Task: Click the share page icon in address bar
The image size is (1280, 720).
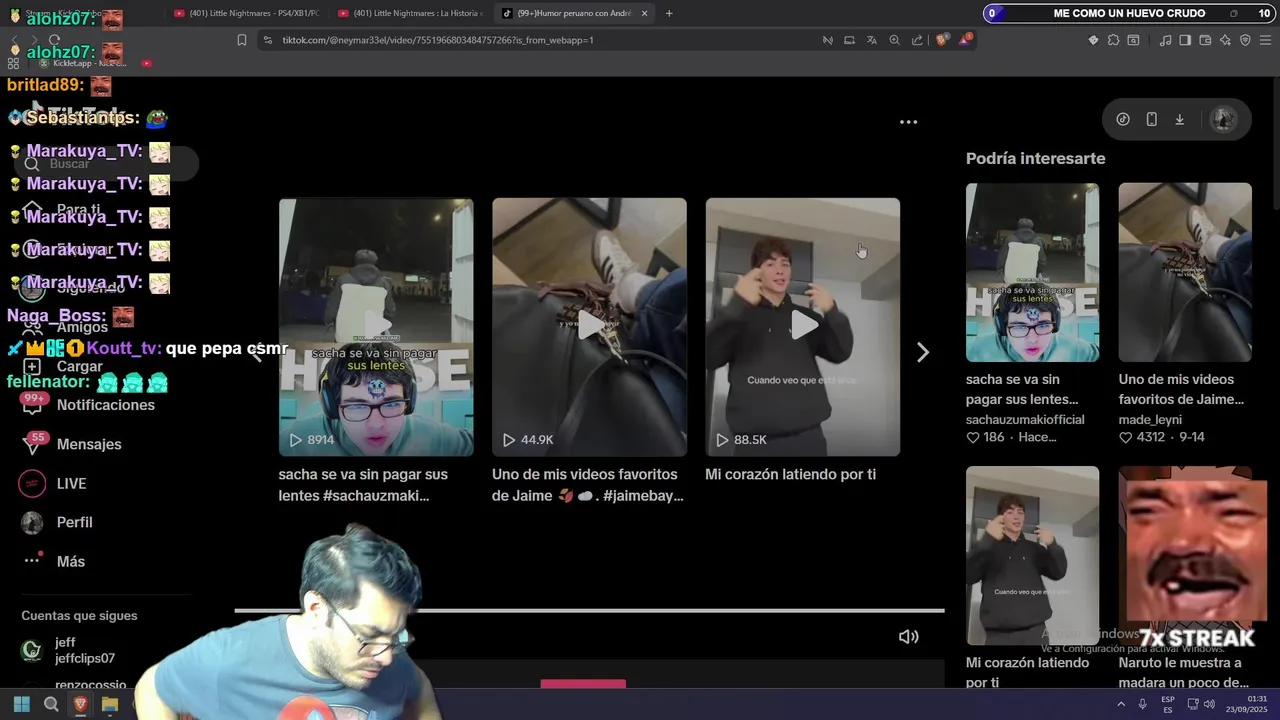Action: [917, 40]
